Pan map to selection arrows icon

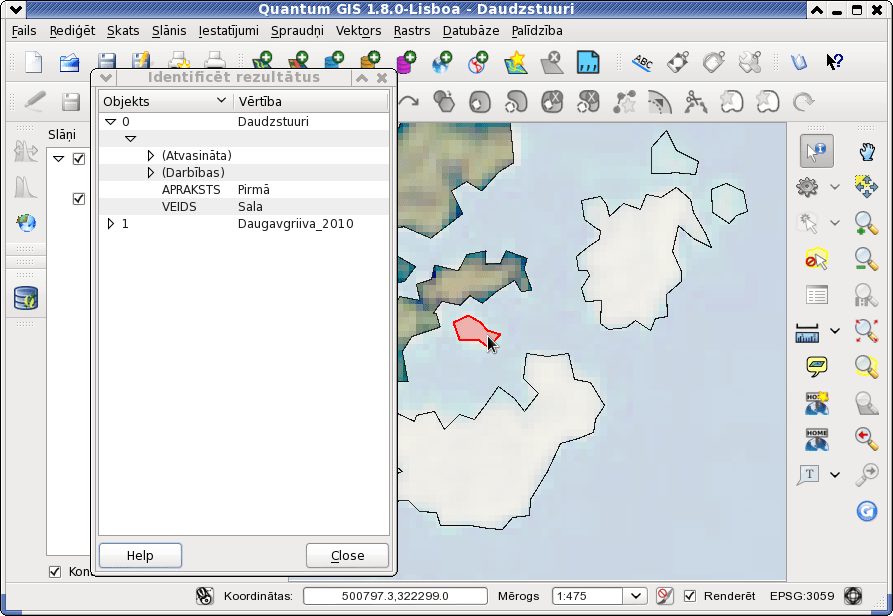(866, 187)
